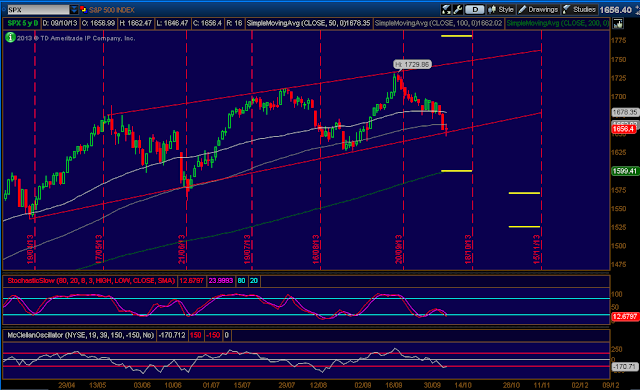
Task: Click the 17/05/13 vertical date line label
Action: (99, 249)
